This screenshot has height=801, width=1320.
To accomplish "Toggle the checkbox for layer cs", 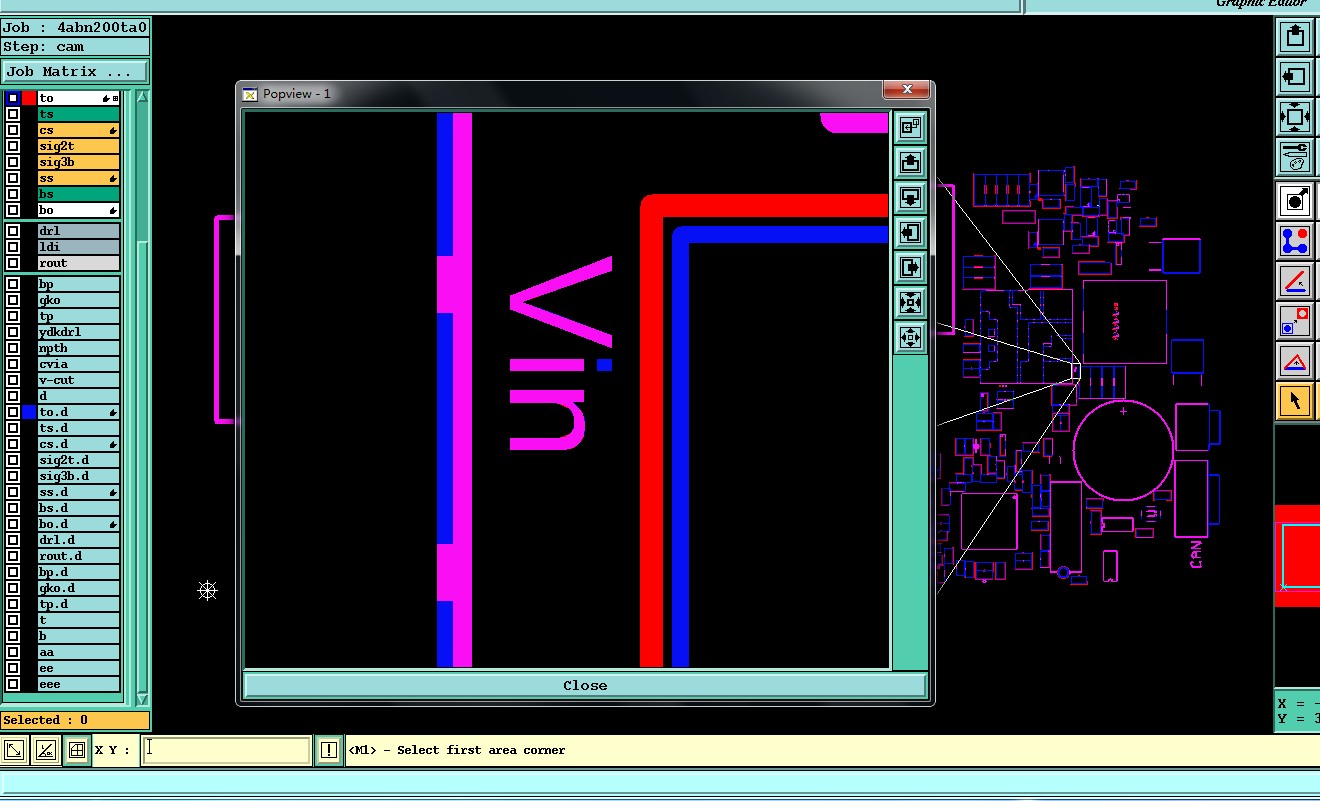I will [x=13, y=130].
